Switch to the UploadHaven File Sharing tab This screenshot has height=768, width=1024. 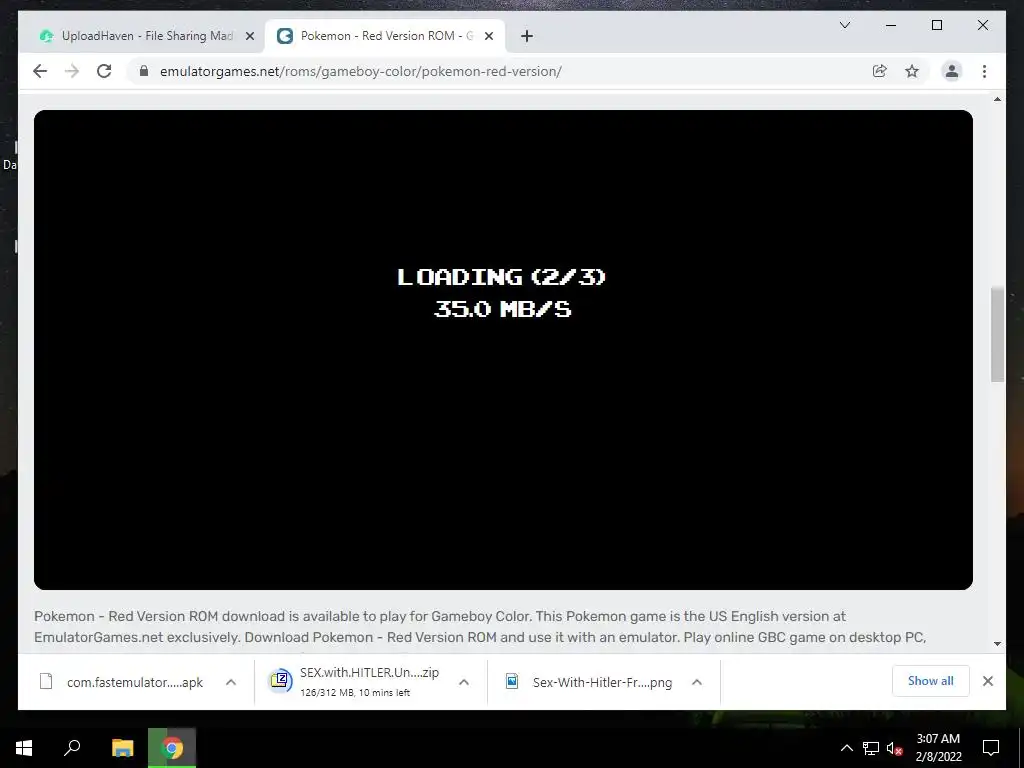[x=143, y=36]
